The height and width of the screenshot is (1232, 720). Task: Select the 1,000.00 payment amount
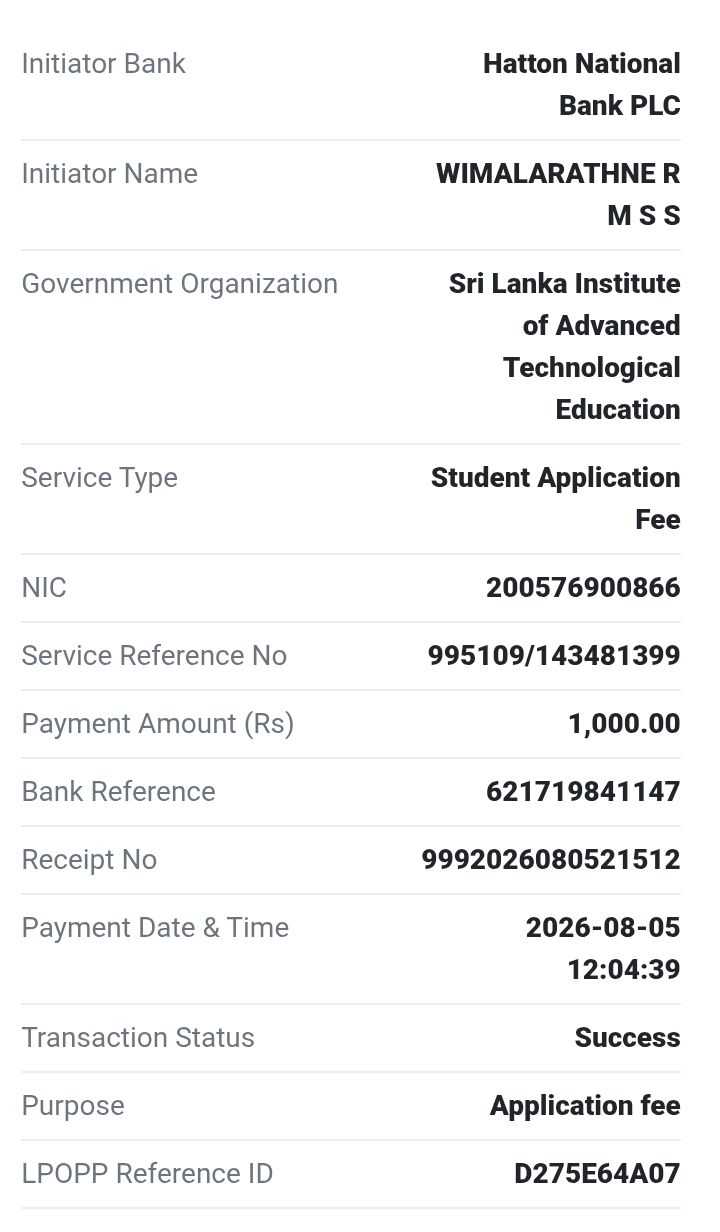624,723
